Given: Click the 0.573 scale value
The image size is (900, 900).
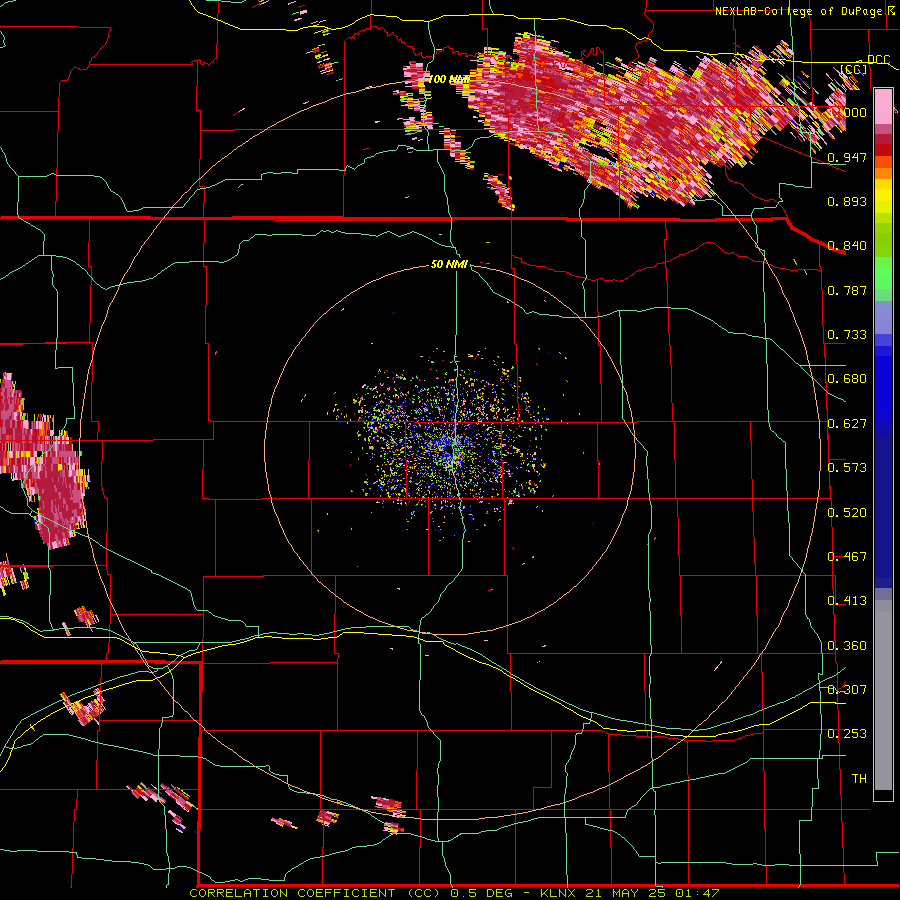Looking at the screenshot, I should (x=847, y=467).
